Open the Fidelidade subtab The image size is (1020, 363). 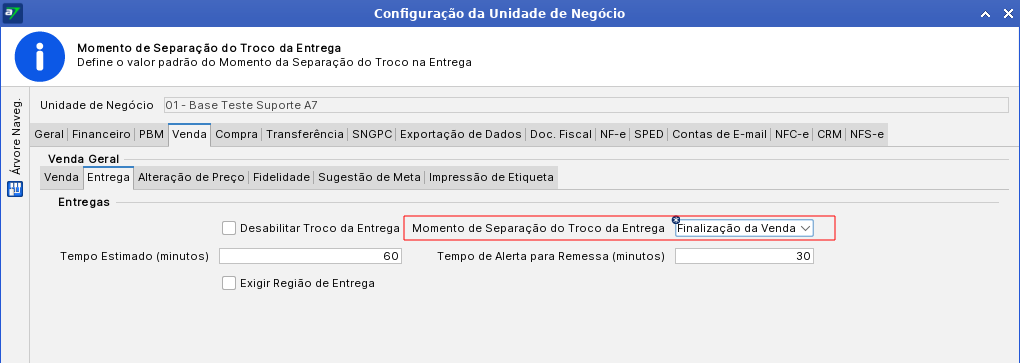click(281, 177)
